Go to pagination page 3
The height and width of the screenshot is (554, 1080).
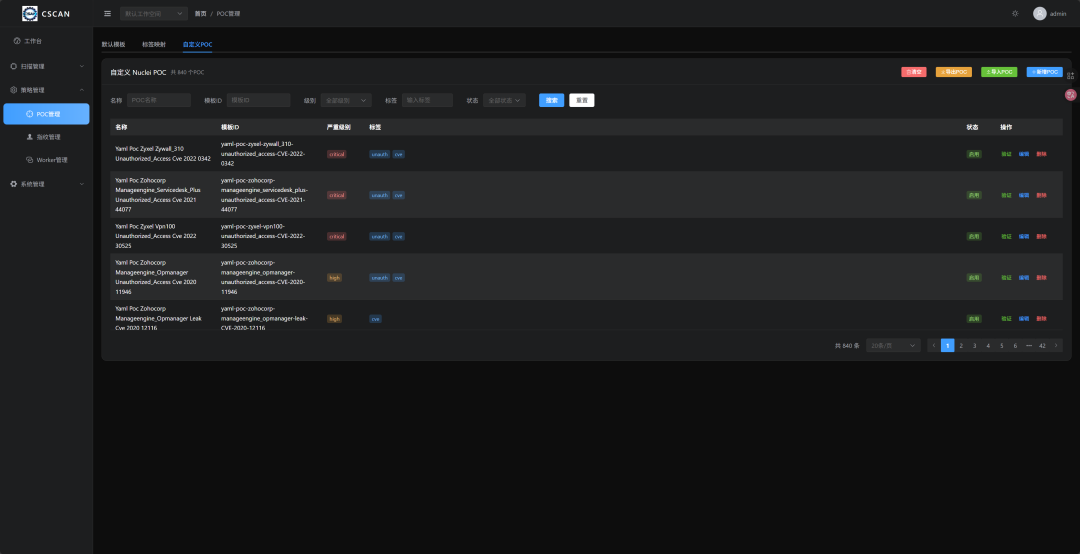pyautogui.click(x=975, y=345)
